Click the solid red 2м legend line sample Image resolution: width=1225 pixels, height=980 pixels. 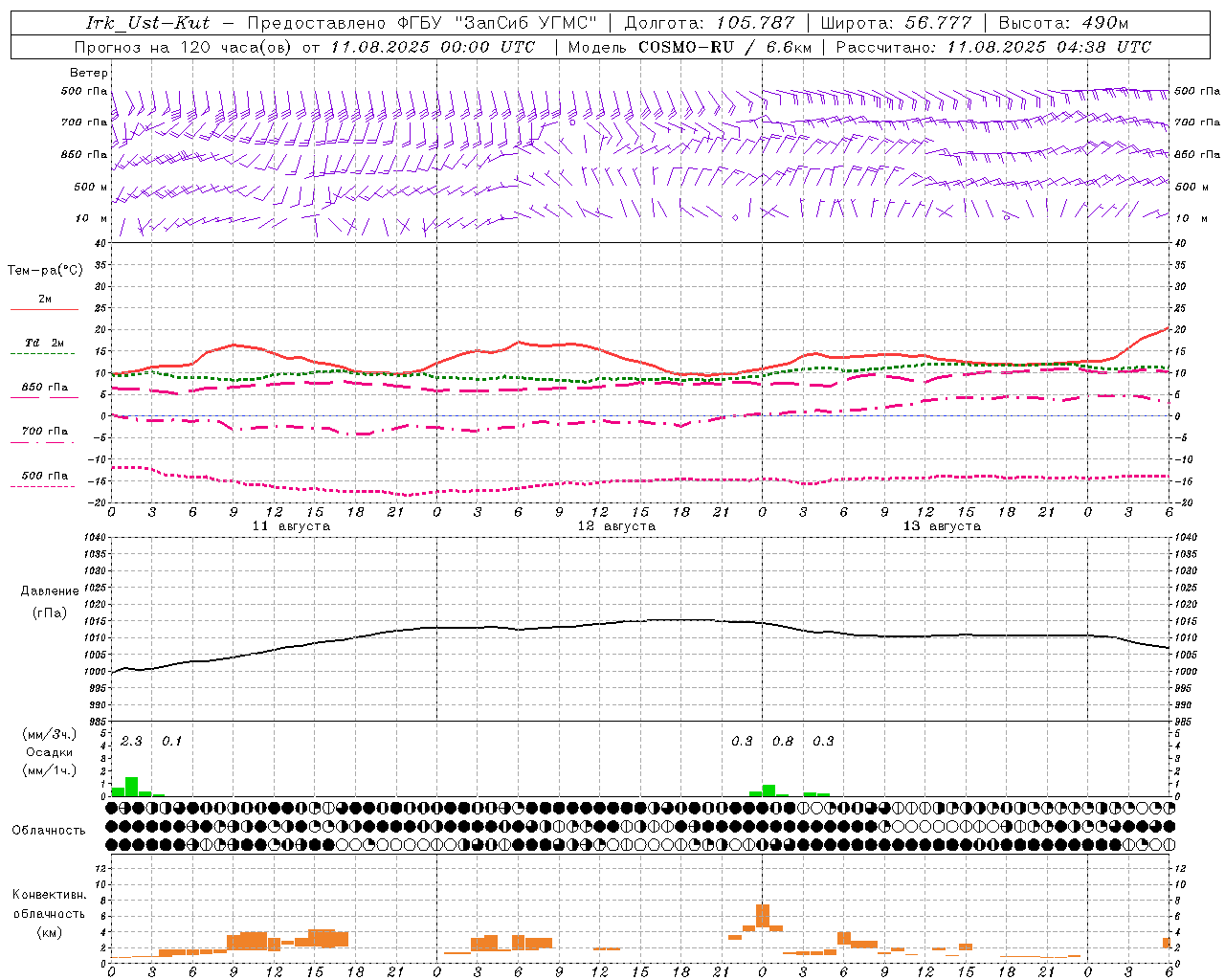click(44, 310)
